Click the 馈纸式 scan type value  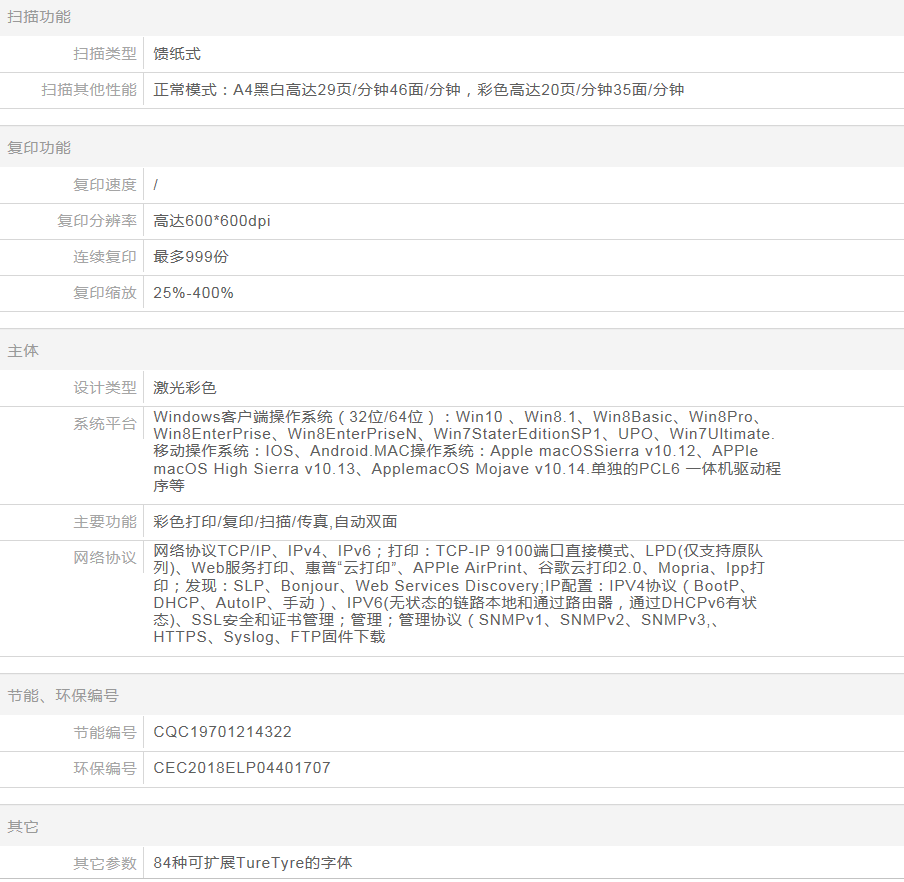click(177, 54)
